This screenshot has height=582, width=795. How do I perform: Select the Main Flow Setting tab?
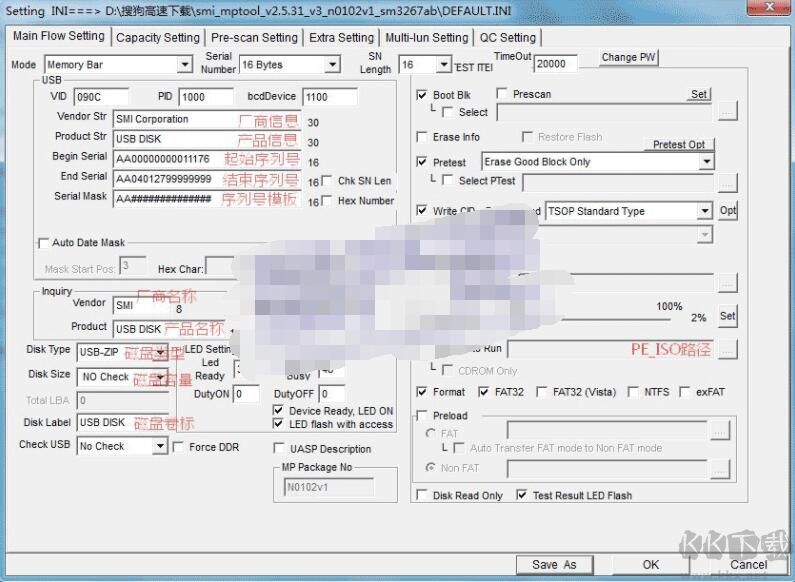tap(58, 36)
